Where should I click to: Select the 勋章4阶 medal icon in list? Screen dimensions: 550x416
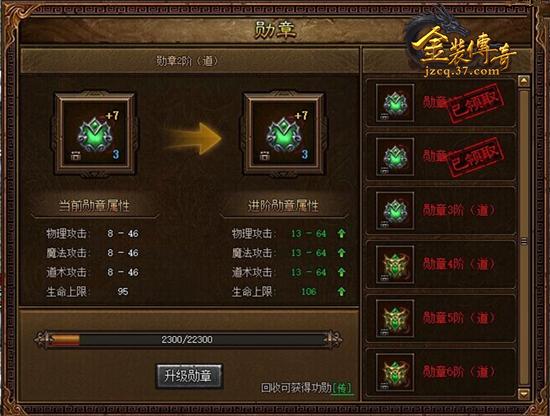pyautogui.click(x=395, y=264)
